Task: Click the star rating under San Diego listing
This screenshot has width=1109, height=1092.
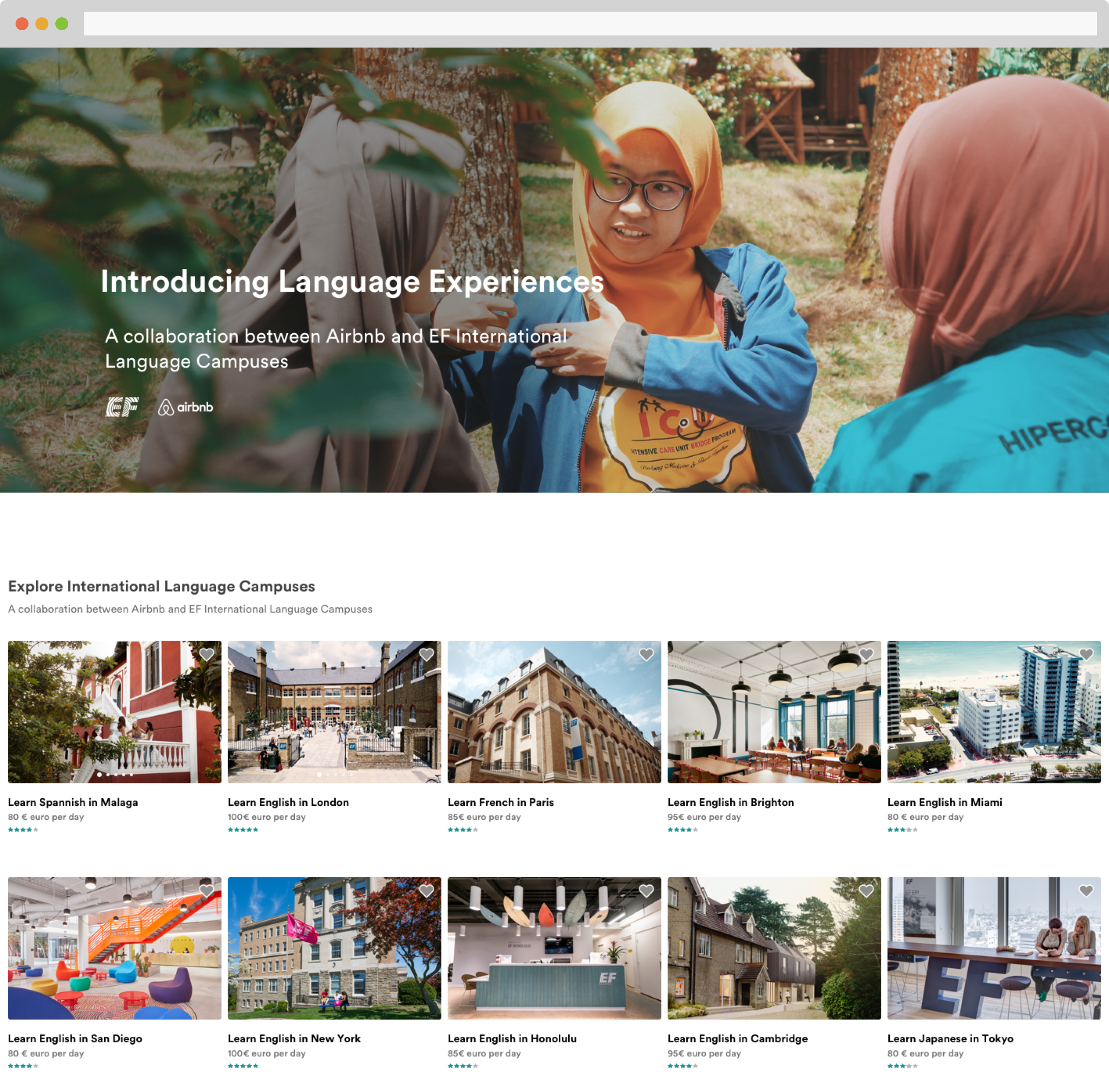Action: tap(23, 1066)
